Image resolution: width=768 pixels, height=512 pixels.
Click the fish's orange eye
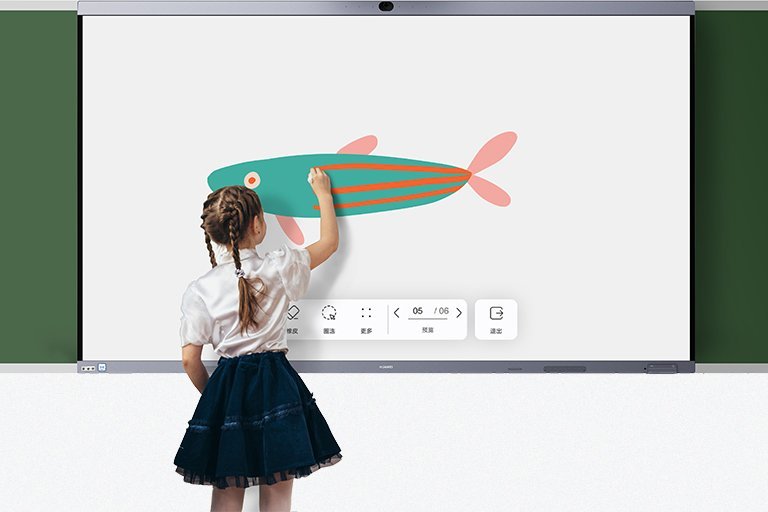252,180
